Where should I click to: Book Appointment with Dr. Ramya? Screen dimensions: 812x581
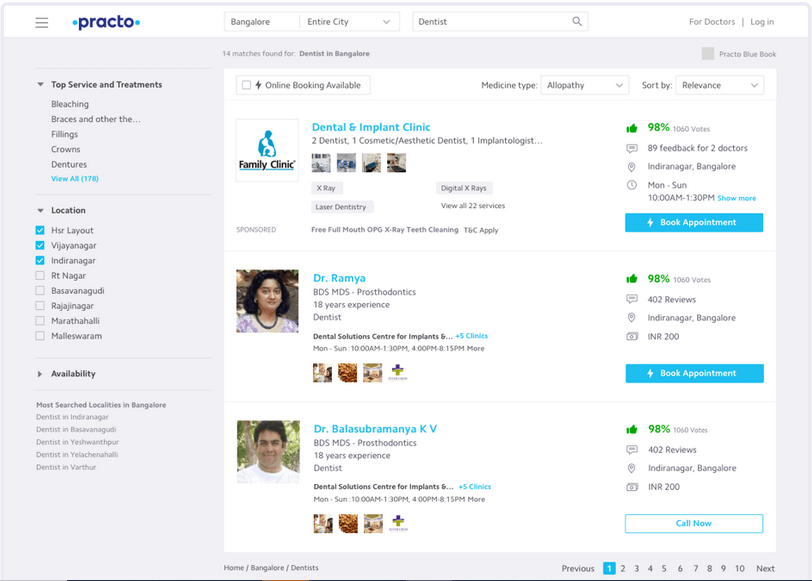click(x=694, y=373)
